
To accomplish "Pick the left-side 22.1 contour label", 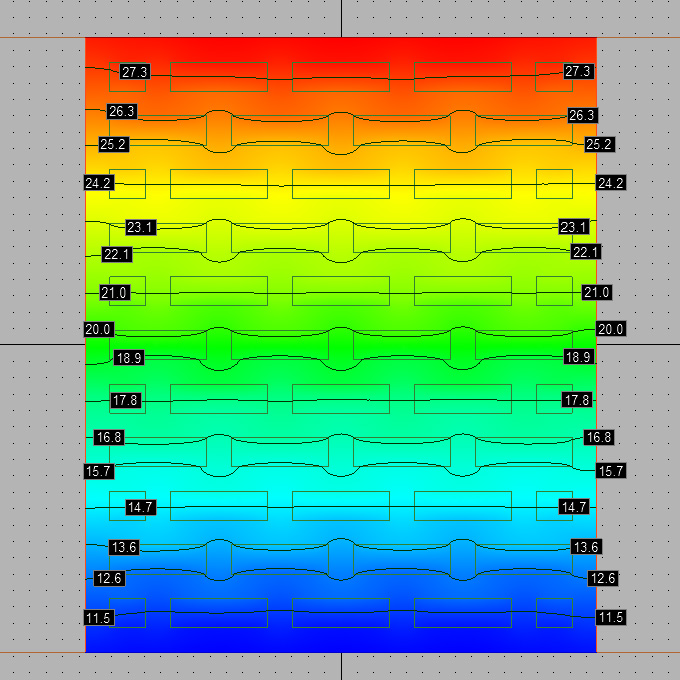I will [x=117, y=254].
